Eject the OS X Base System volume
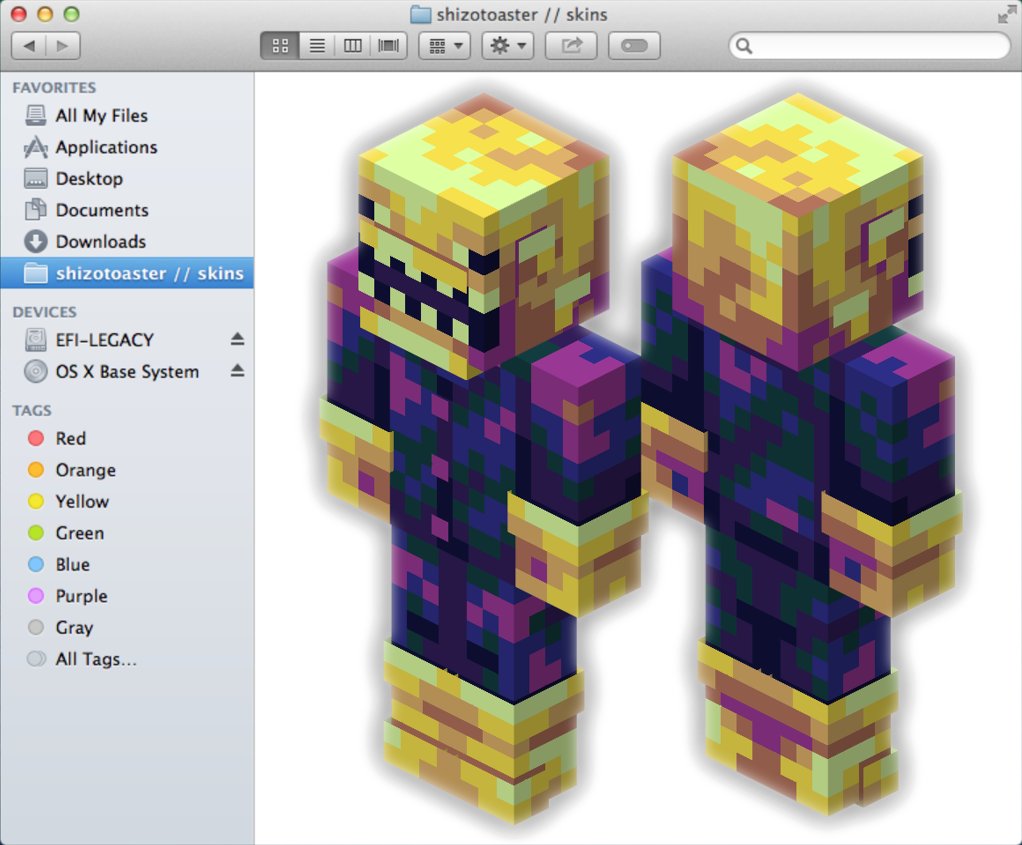This screenshot has height=845, width=1022. (237, 370)
